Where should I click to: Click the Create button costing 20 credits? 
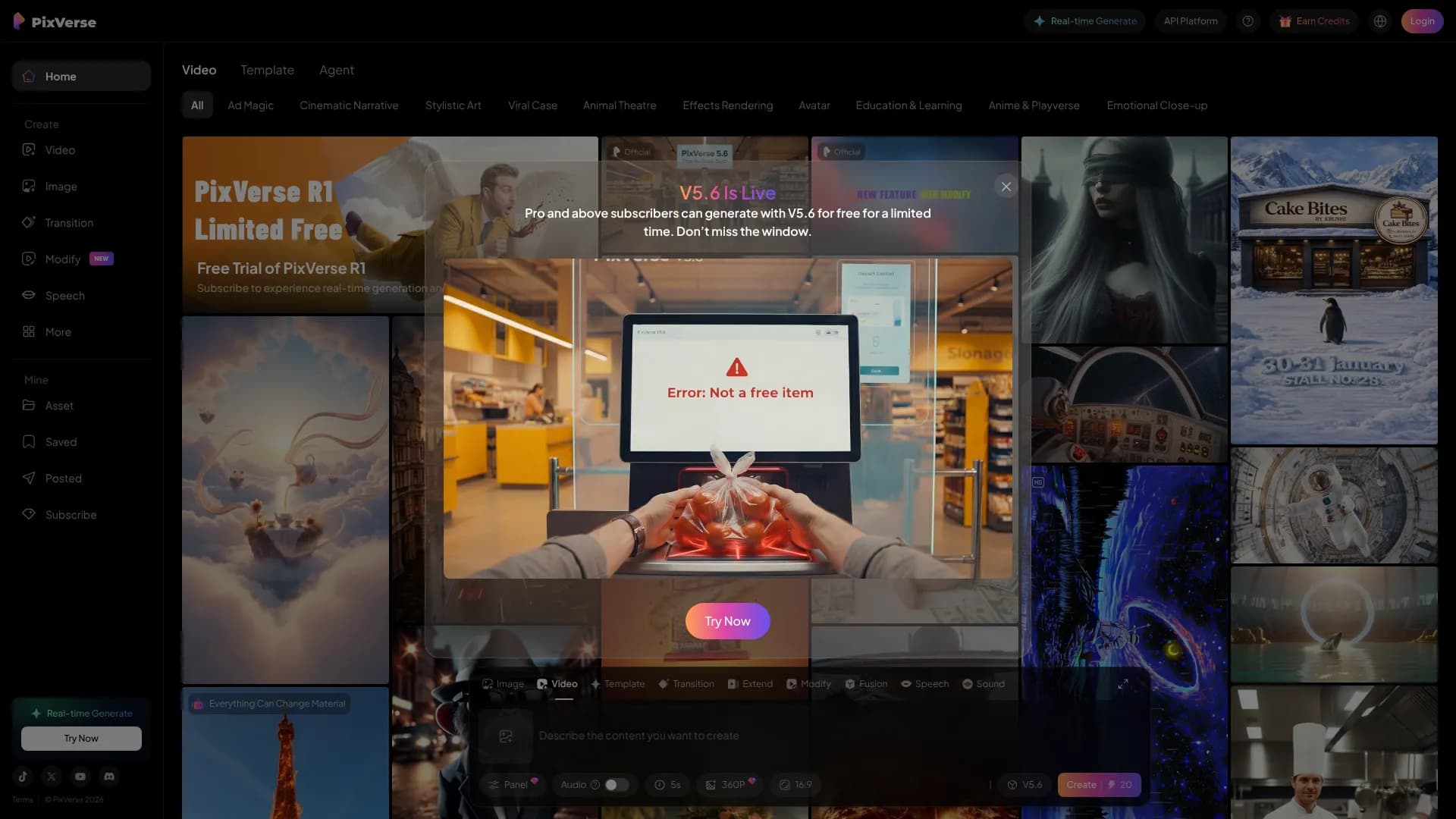[1099, 785]
